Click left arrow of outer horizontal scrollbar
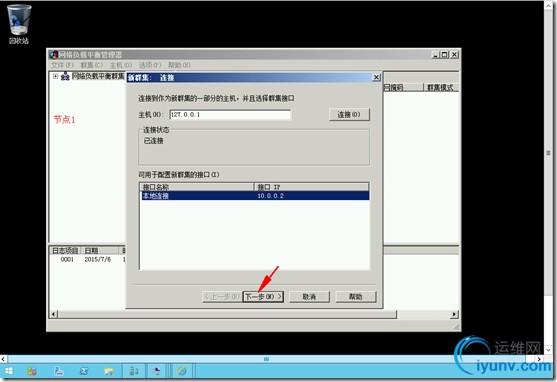 point(3,359)
